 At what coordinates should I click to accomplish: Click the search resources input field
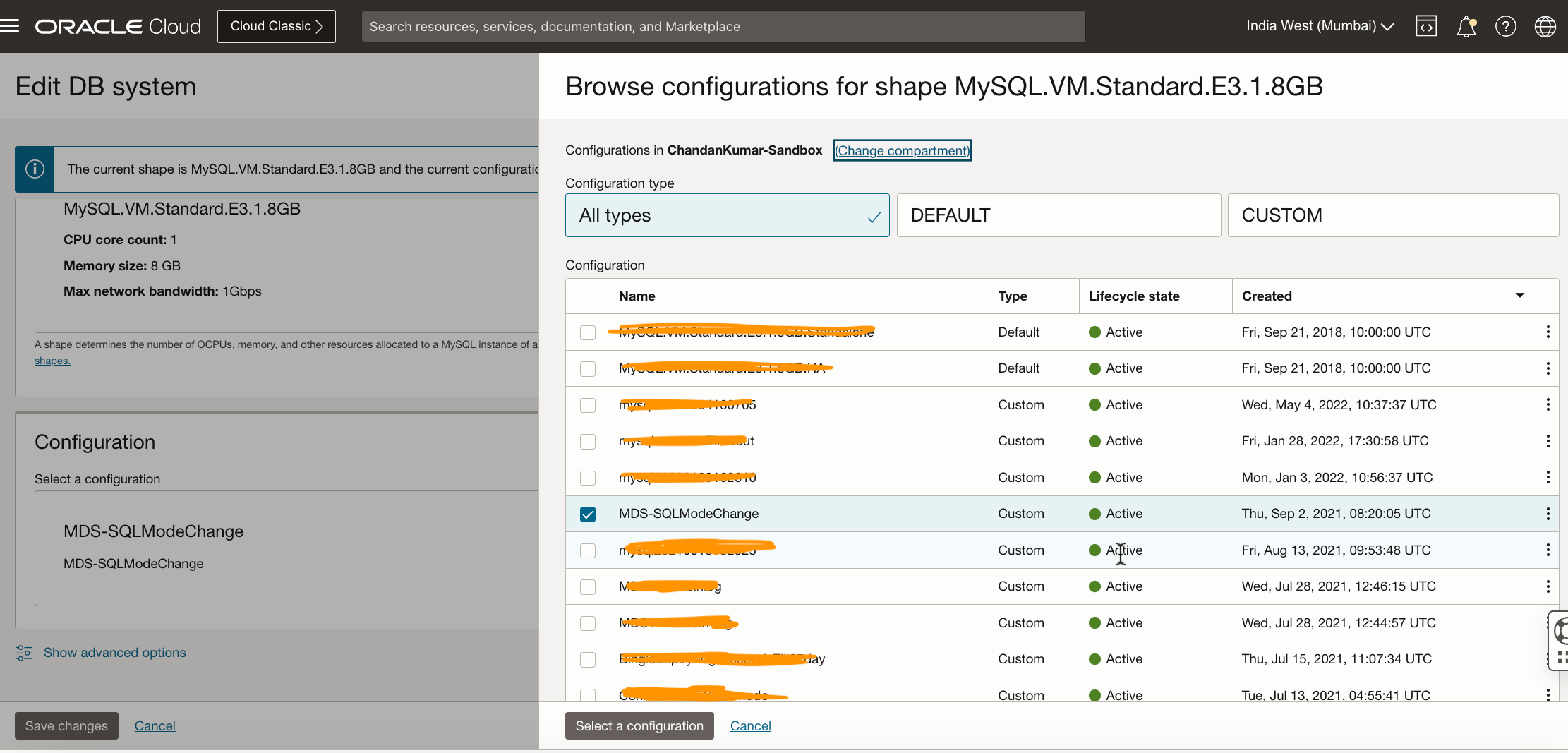point(723,26)
